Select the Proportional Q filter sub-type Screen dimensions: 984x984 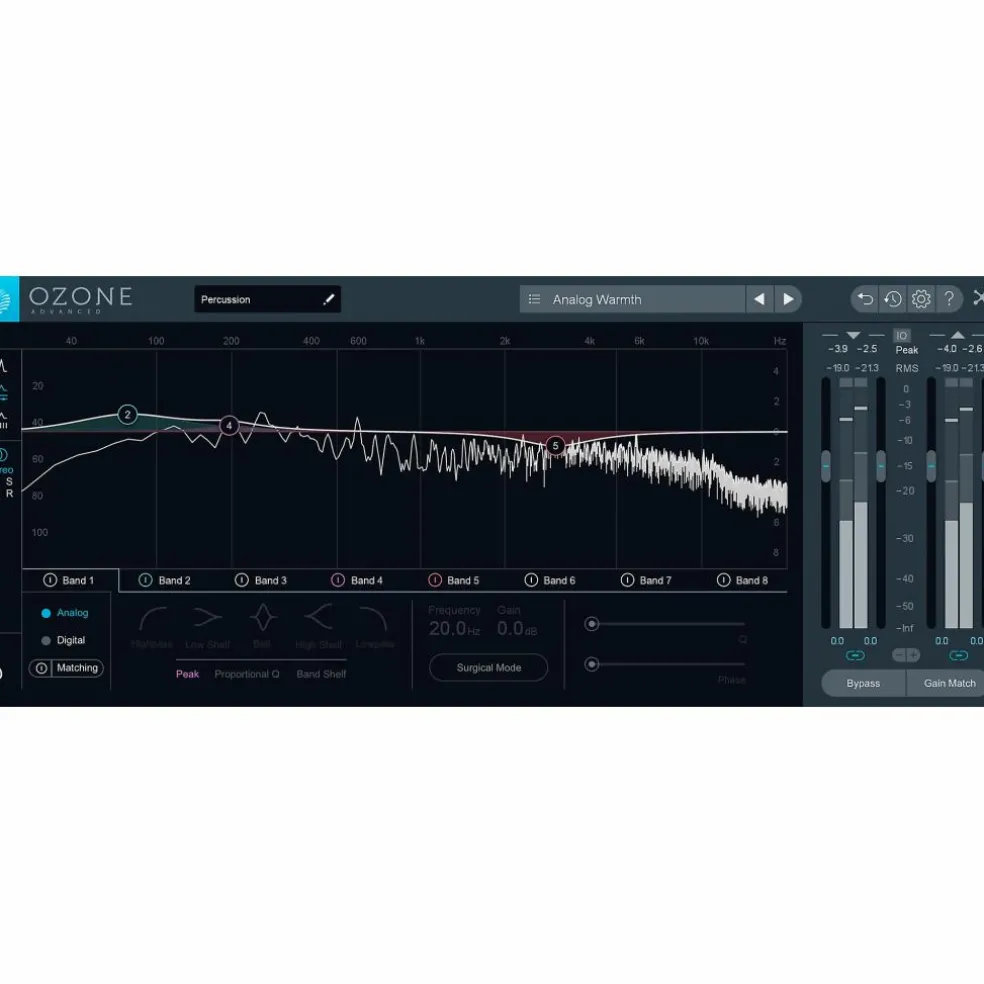point(247,674)
